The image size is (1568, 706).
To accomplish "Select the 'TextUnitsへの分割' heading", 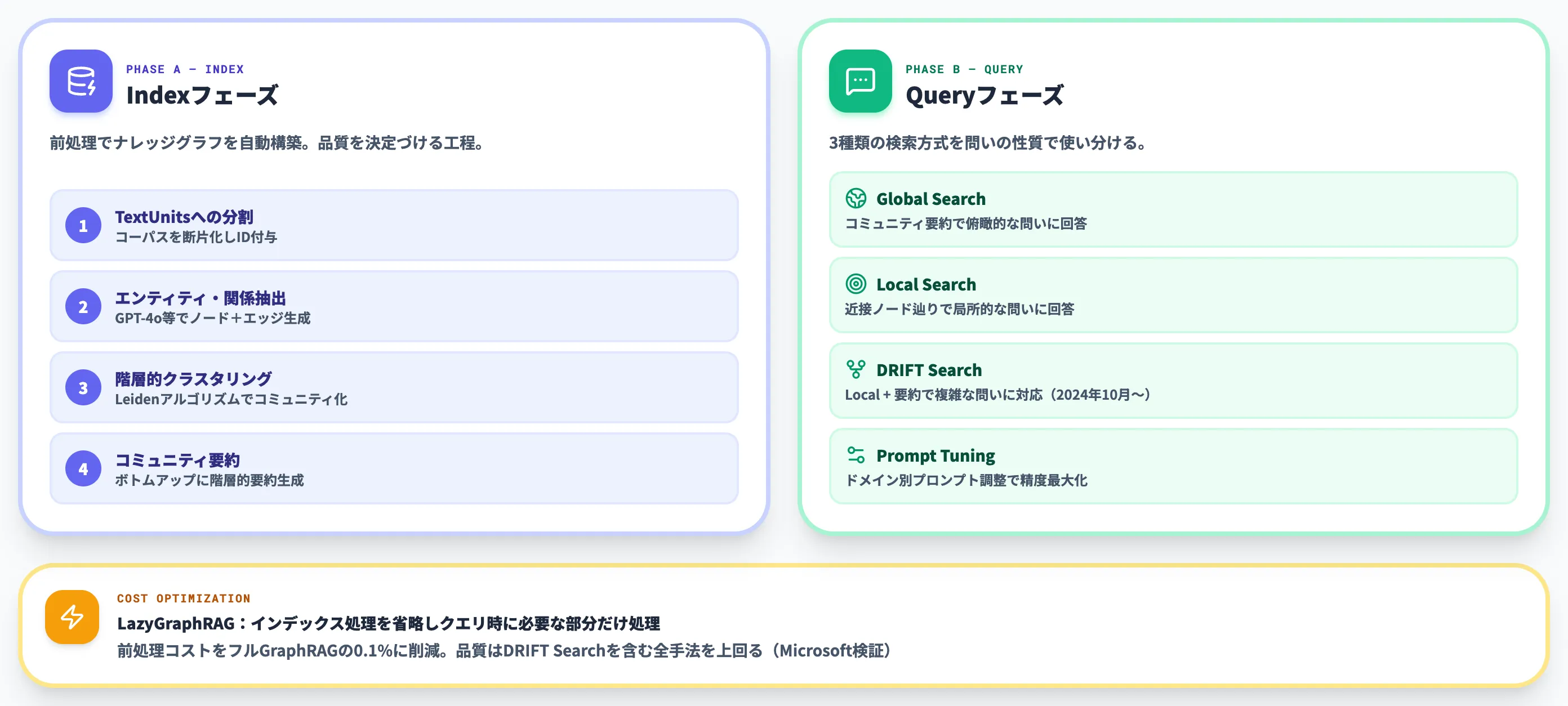I will pyautogui.click(x=184, y=217).
